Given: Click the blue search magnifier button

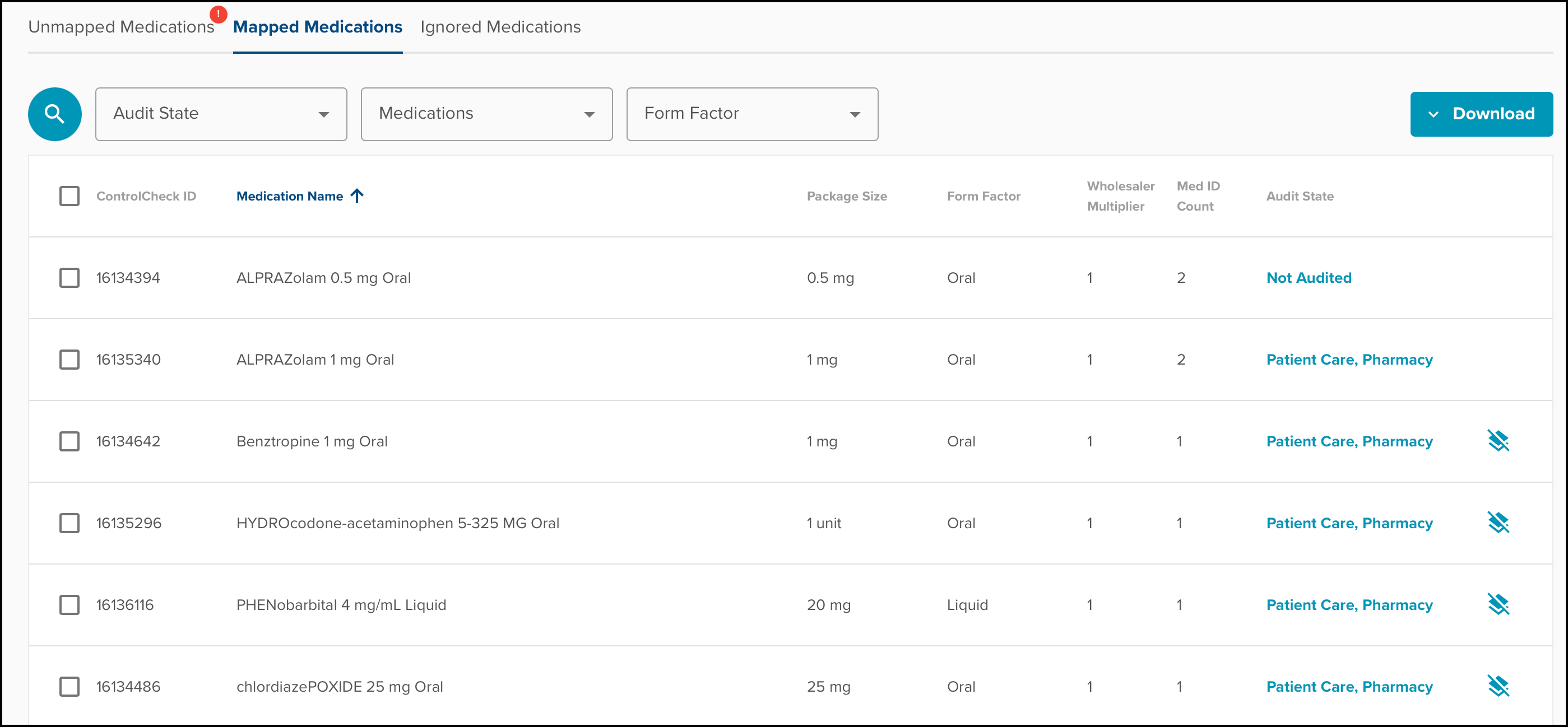Looking at the screenshot, I should coord(55,114).
